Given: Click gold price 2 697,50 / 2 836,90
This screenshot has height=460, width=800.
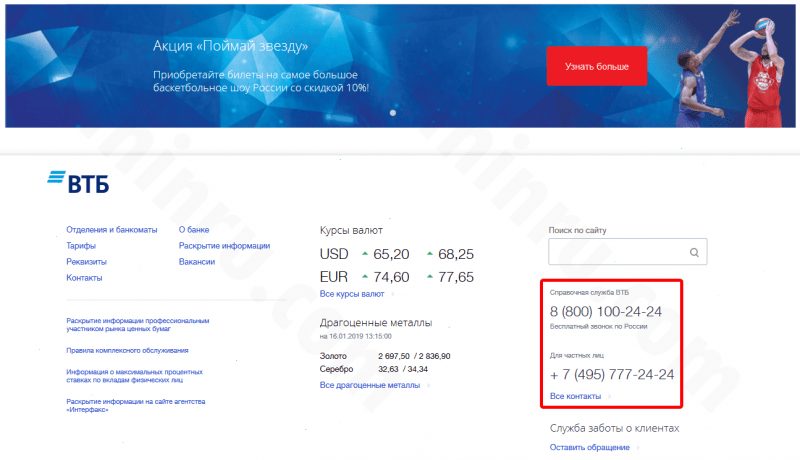Looking at the screenshot, I should click(414, 356).
